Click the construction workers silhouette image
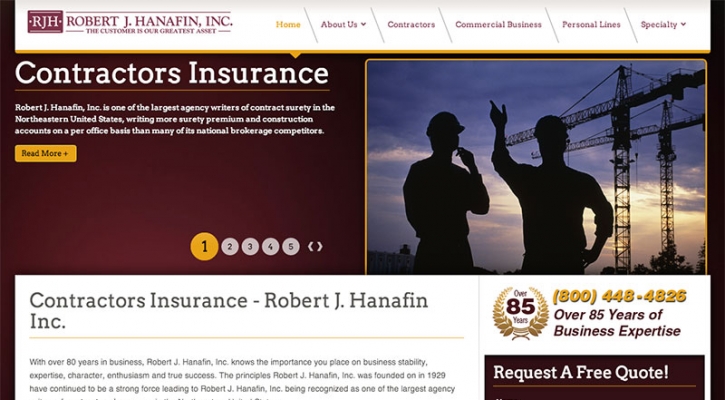The image size is (725, 400). click(x=536, y=166)
